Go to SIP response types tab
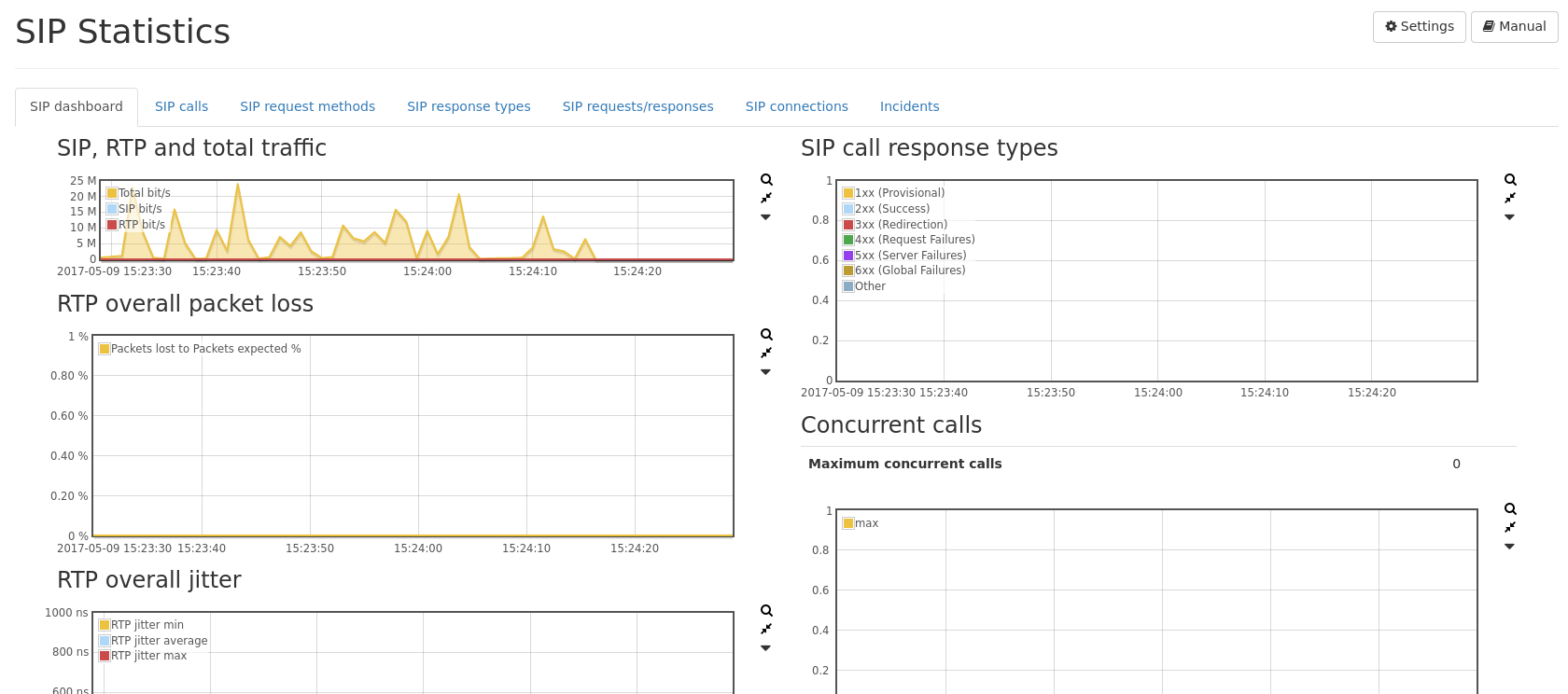Image resolution: width=1568 pixels, height=694 pixels. point(469,107)
